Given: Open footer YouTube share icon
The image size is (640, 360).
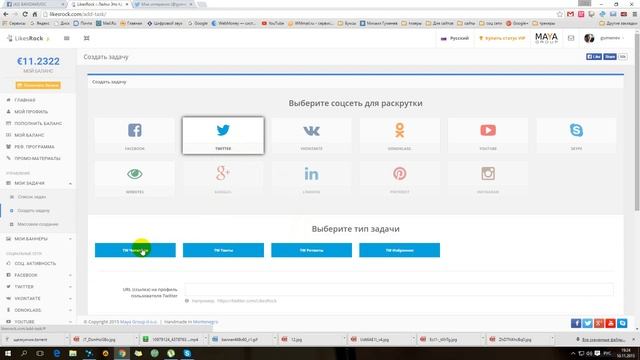Looking at the screenshot, I should [611, 323].
